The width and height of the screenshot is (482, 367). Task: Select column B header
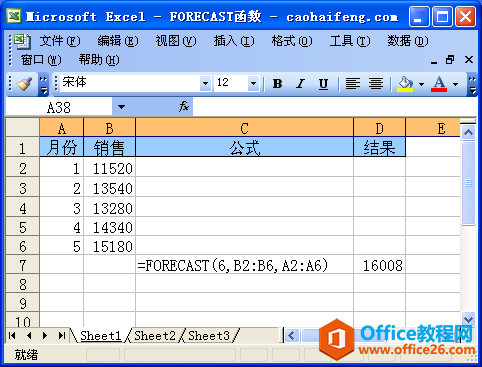coord(110,128)
